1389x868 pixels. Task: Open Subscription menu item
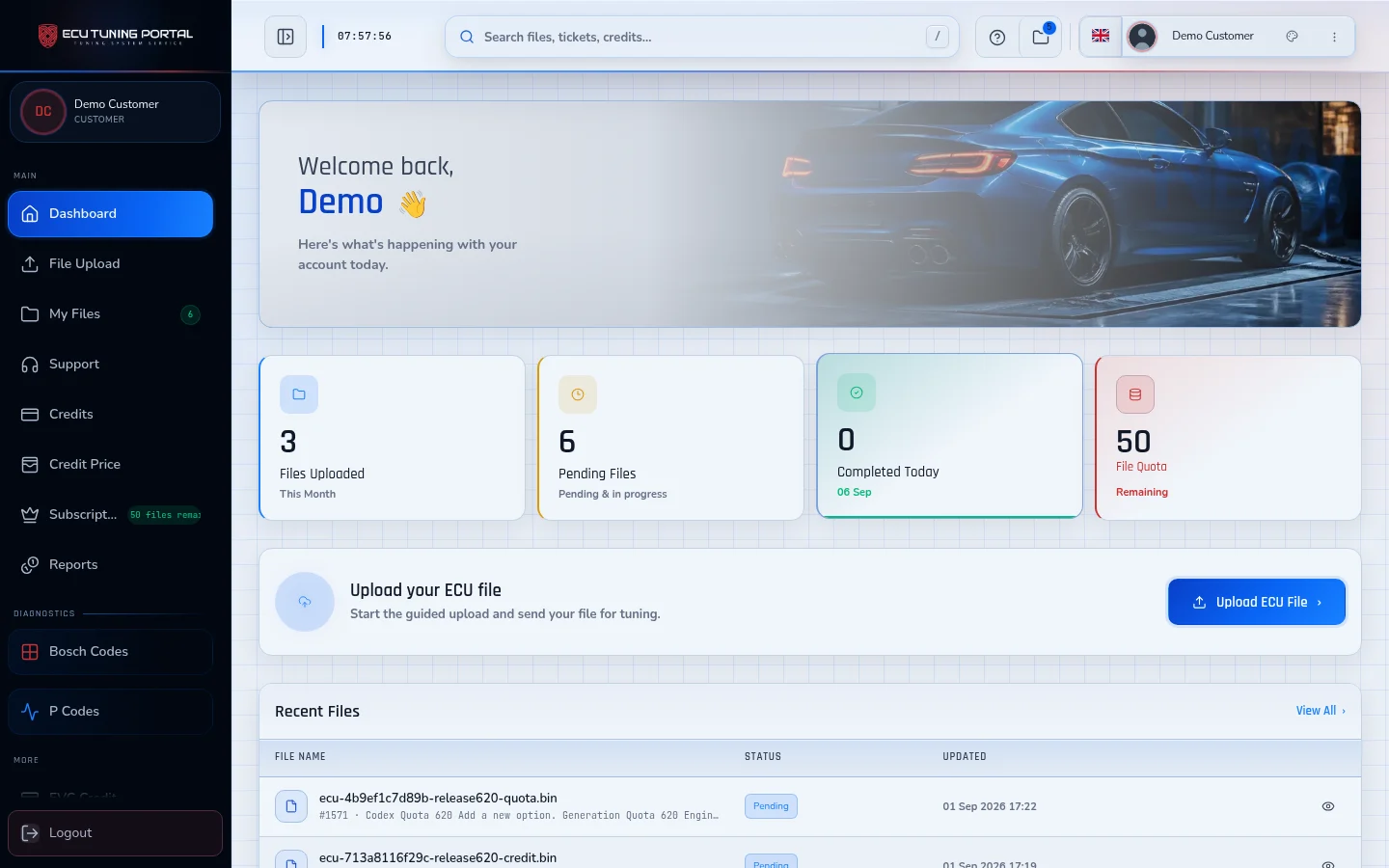(x=110, y=515)
